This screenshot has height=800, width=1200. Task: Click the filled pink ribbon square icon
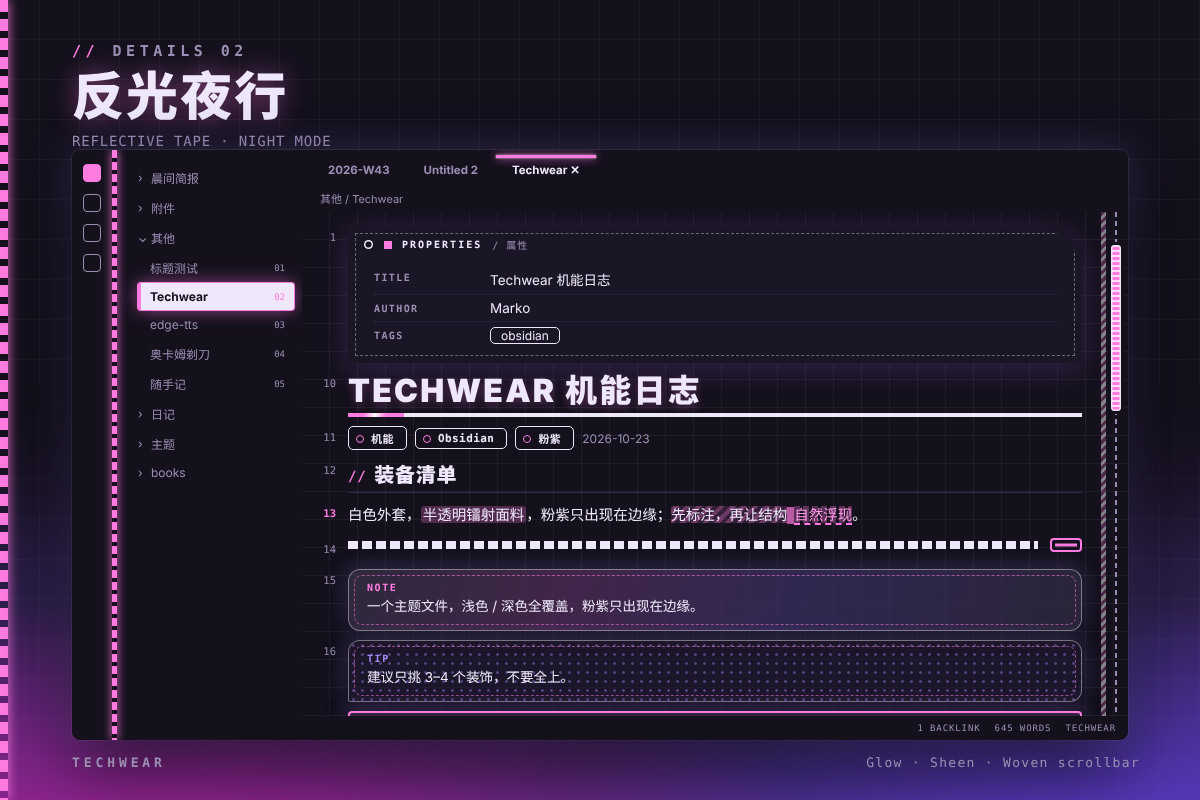[x=92, y=173]
